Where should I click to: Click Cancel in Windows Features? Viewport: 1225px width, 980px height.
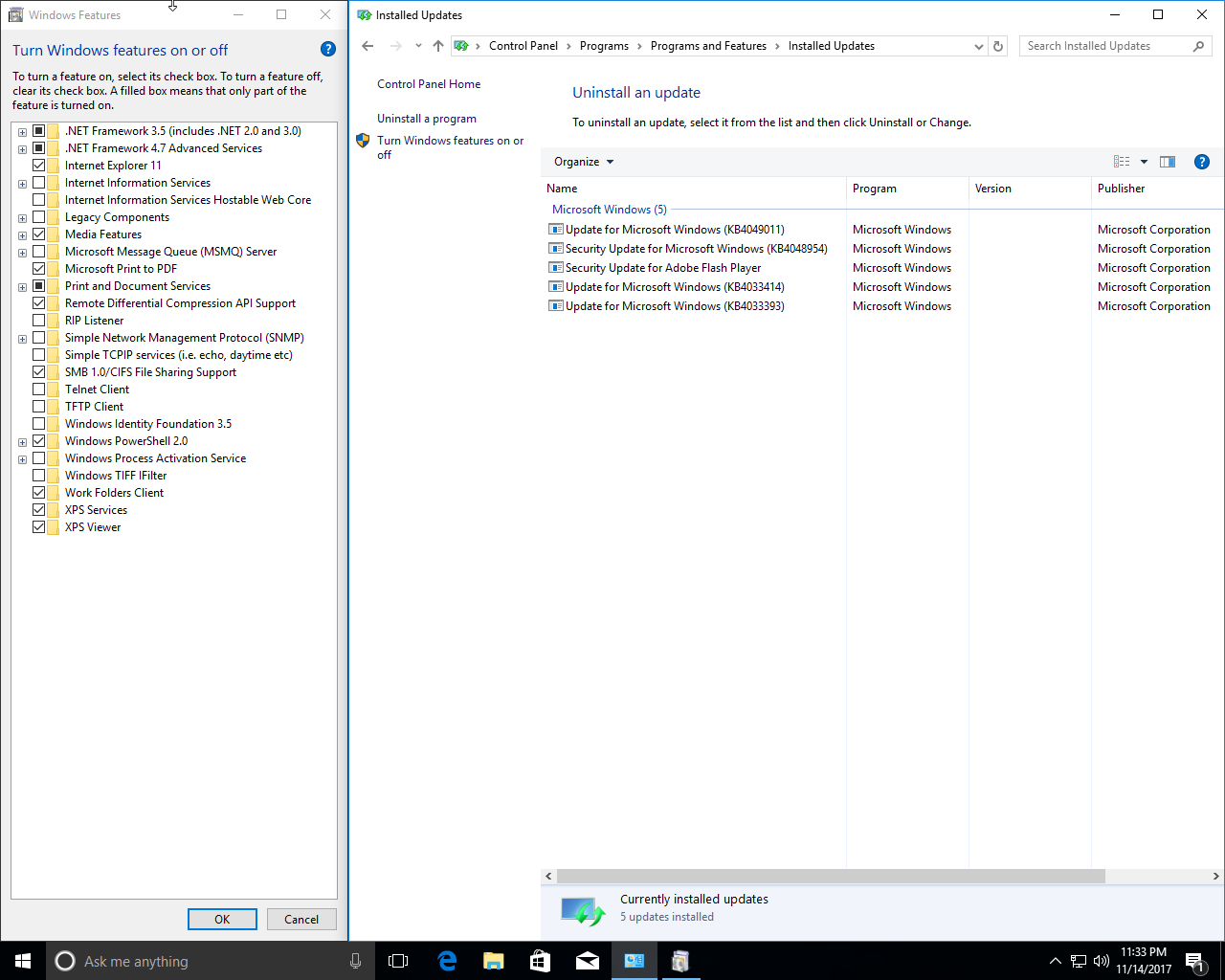coord(301,920)
